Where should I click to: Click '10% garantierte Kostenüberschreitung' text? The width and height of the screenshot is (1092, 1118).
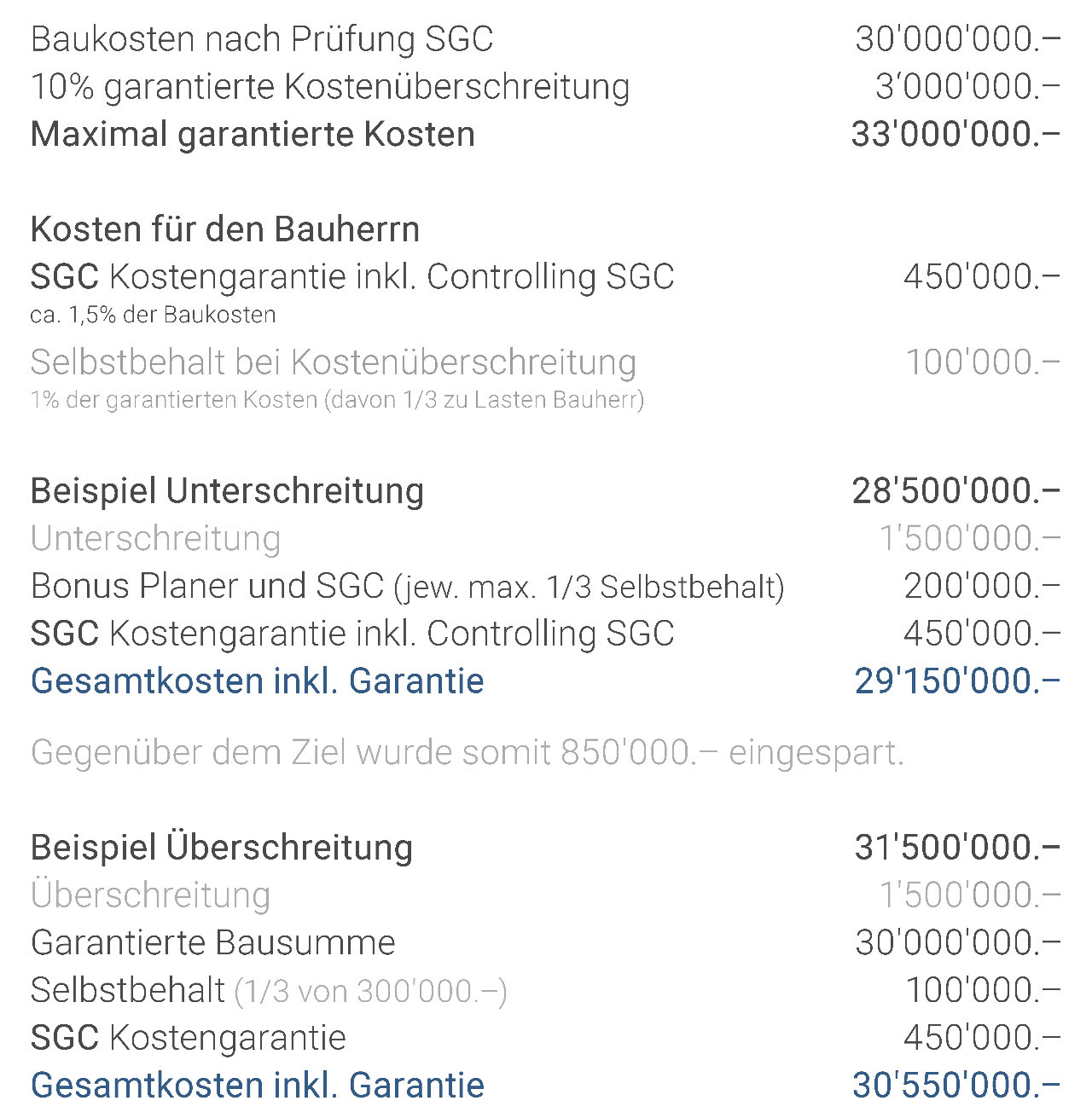(330, 87)
